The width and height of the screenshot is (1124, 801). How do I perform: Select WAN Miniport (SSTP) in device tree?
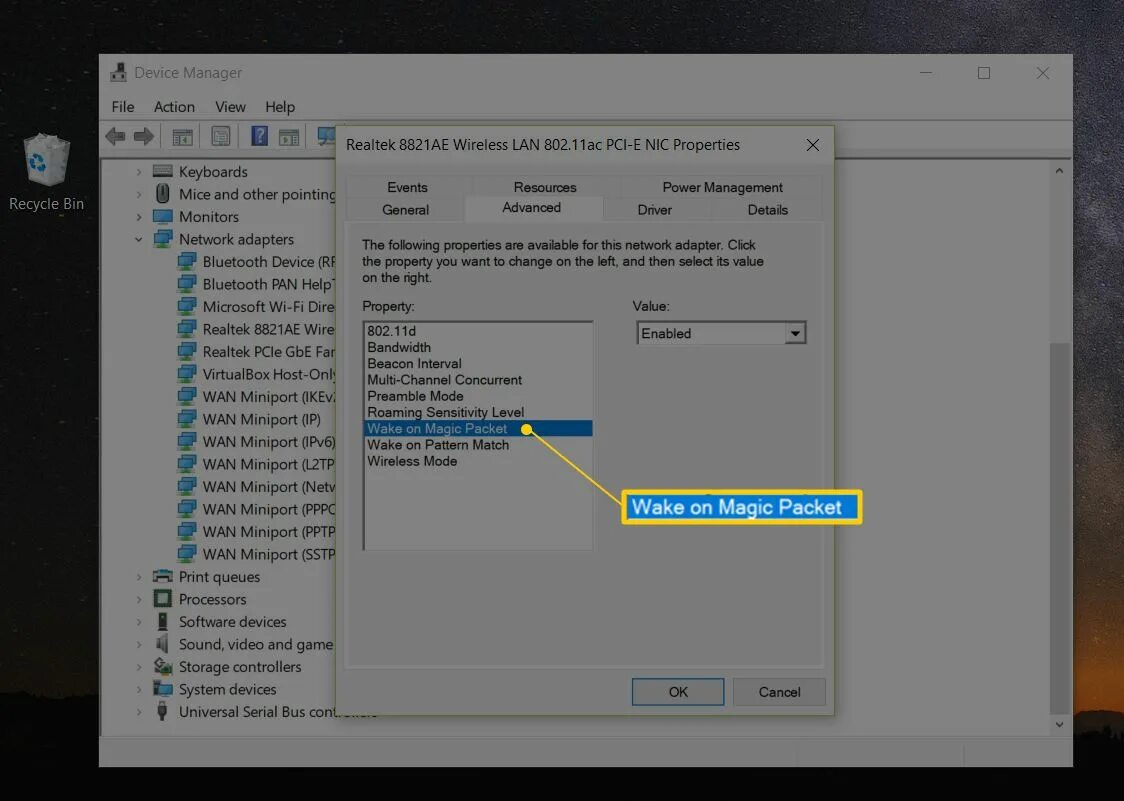268,554
